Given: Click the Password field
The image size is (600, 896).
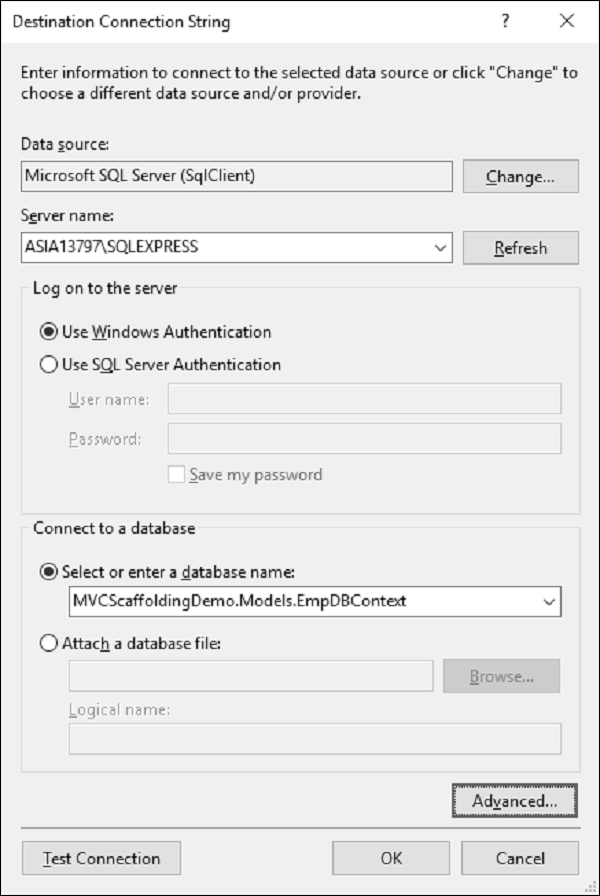Looking at the screenshot, I should tap(364, 438).
